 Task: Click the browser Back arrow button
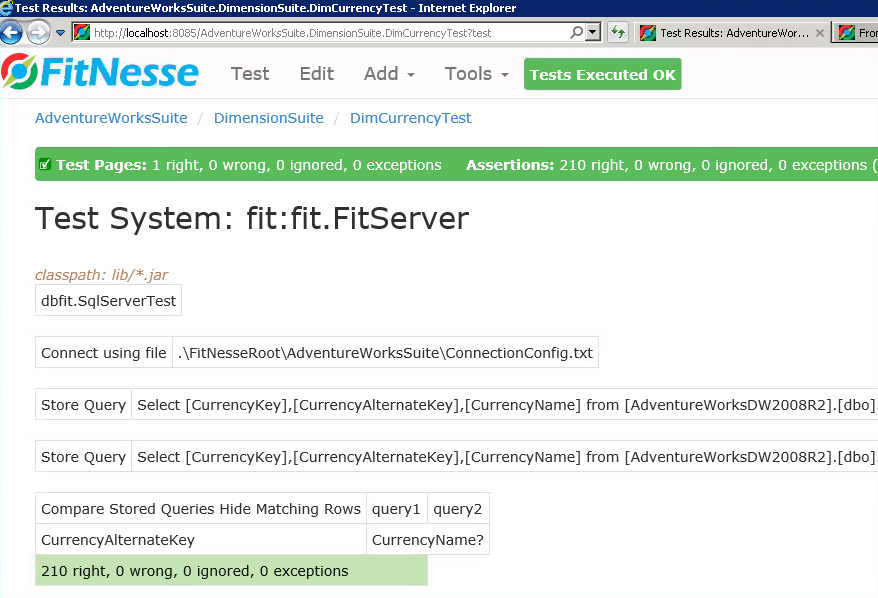[x=11, y=32]
